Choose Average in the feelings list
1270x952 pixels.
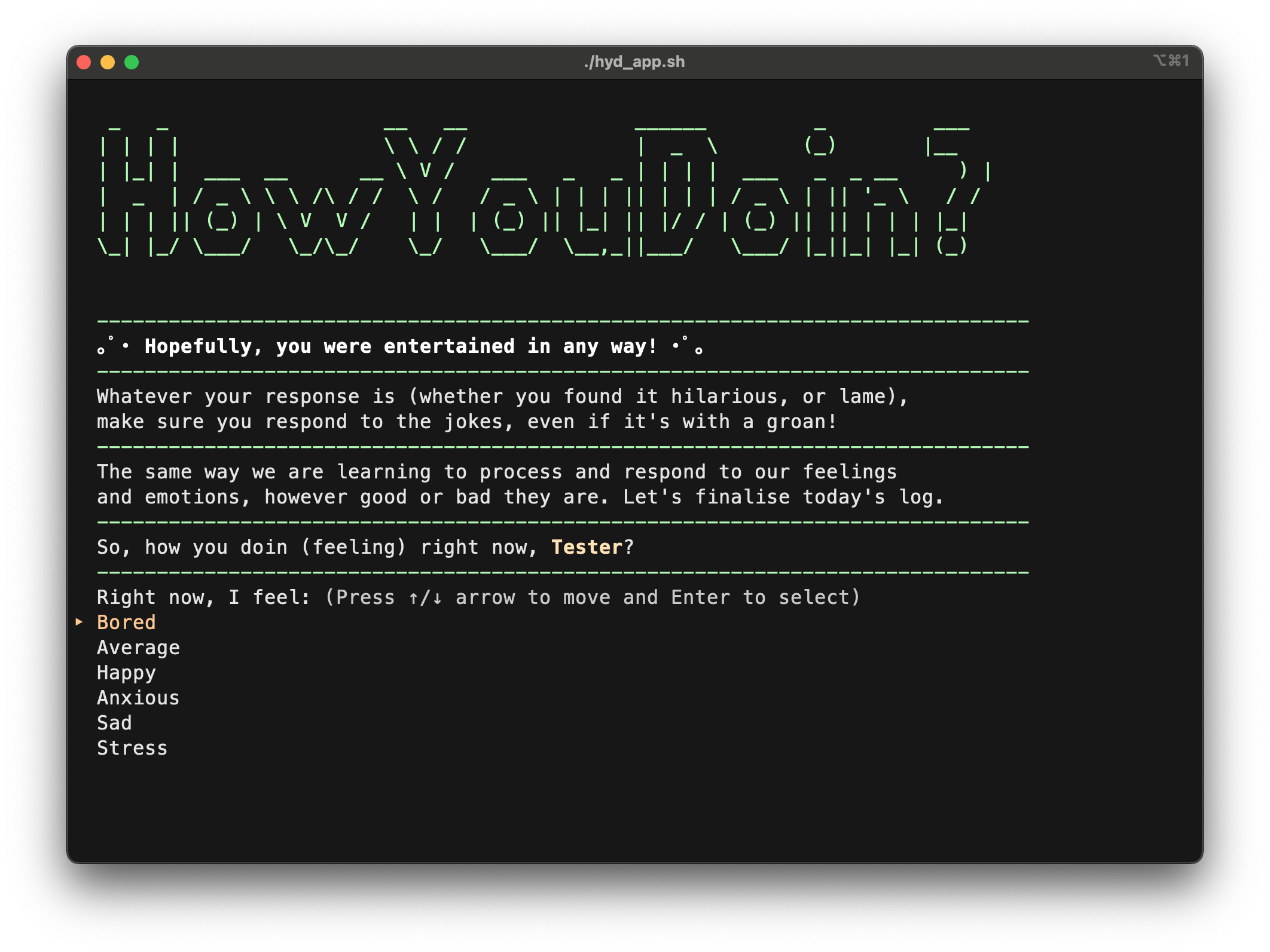[x=138, y=648]
